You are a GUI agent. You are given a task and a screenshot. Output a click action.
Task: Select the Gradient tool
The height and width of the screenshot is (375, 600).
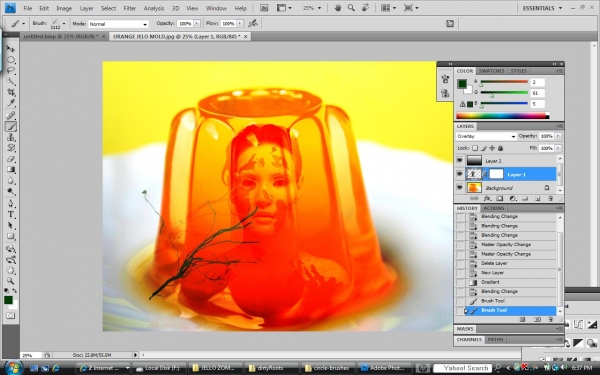[11, 170]
